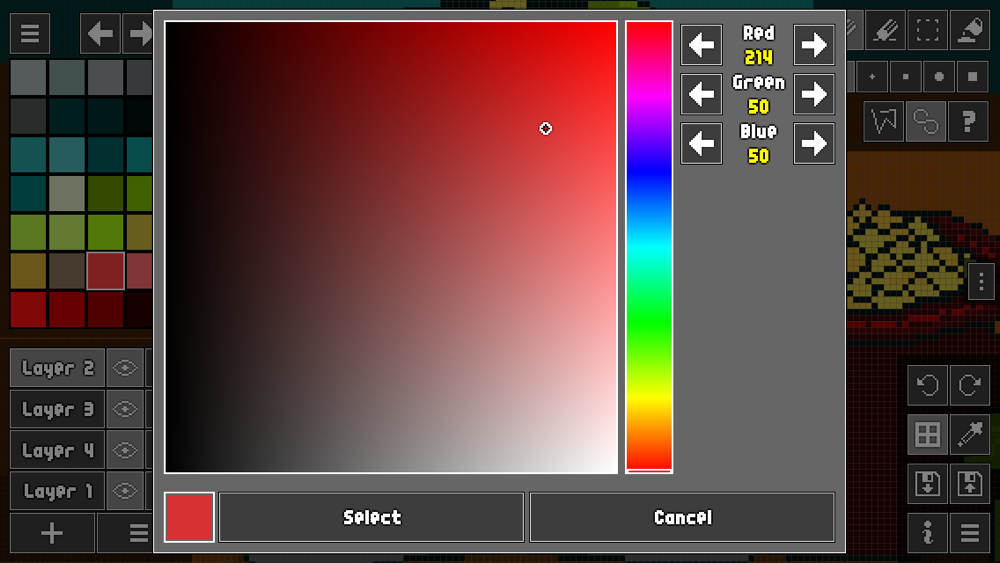Open the hamburger menu above the palette
This screenshot has height=563, width=1000.
click(30, 33)
